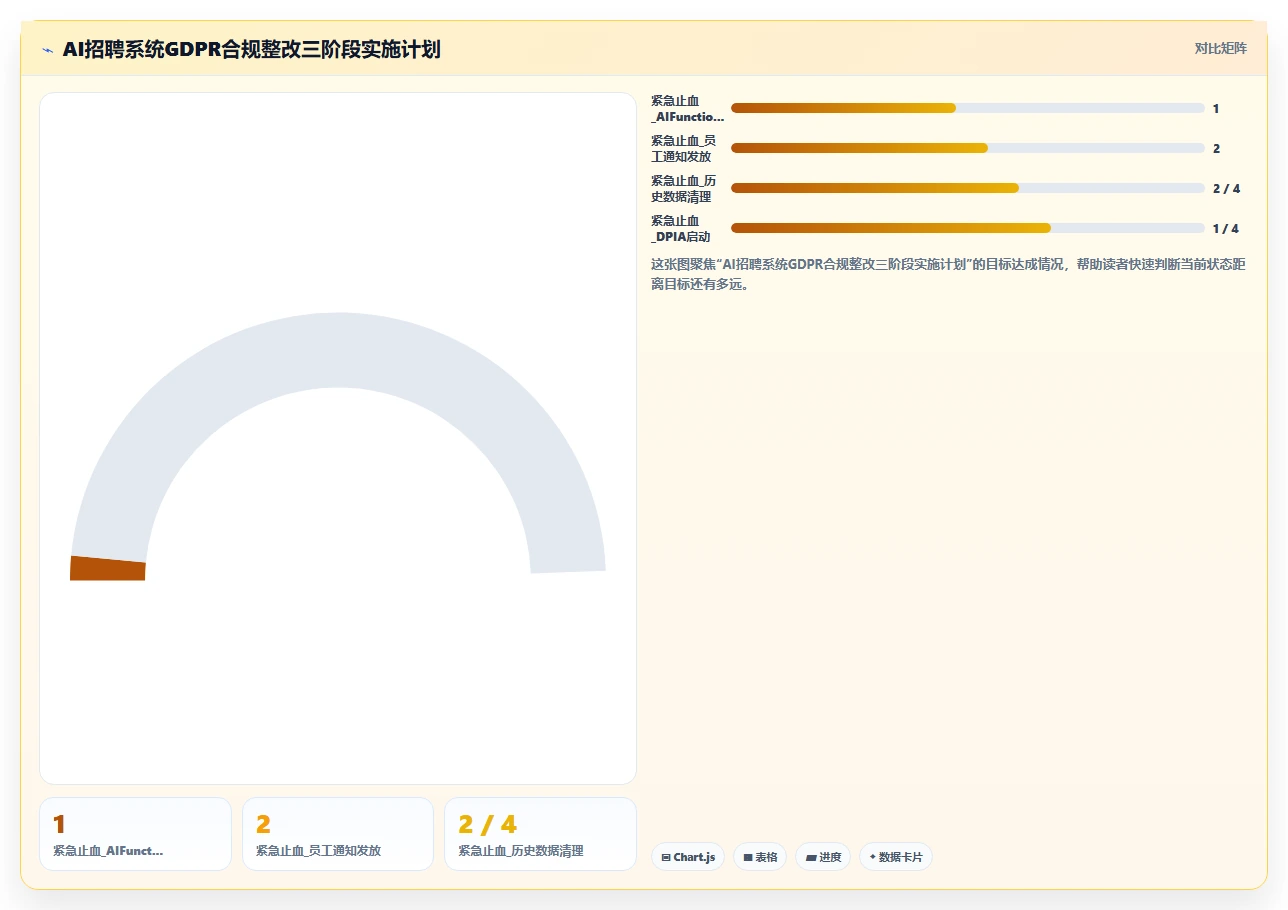This screenshot has width=1288, height=910.
Task: Click label 紧急止血_历史数据清理 in progress list
Action: tap(684, 189)
